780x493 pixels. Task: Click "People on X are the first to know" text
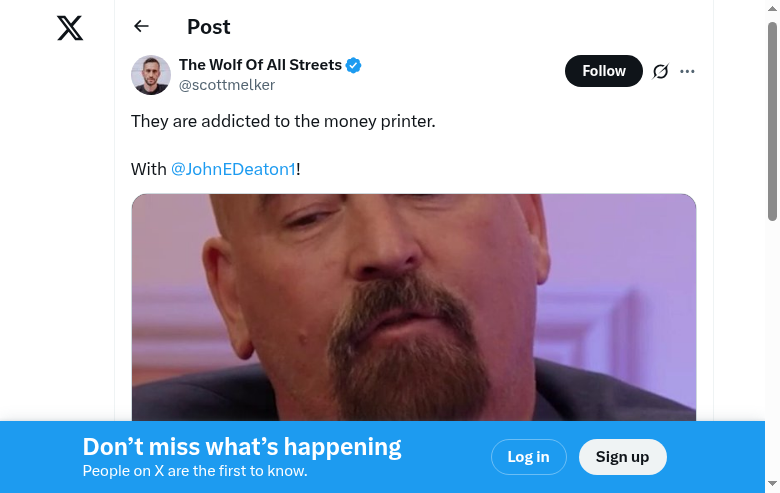pyautogui.click(x=195, y=471)
